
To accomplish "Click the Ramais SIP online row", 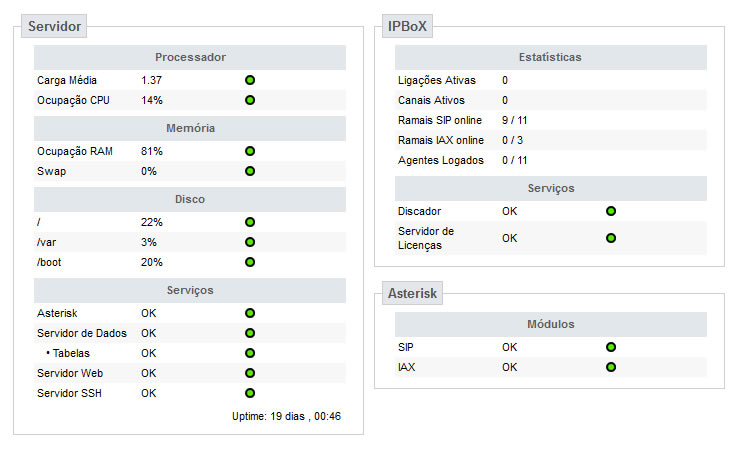I will point(551,120).
